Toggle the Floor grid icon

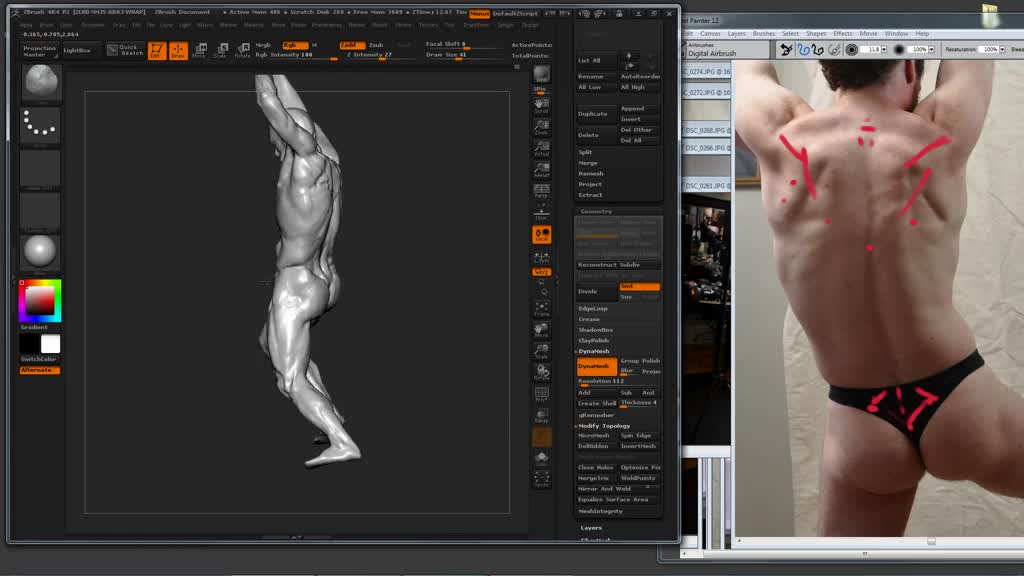541,213
